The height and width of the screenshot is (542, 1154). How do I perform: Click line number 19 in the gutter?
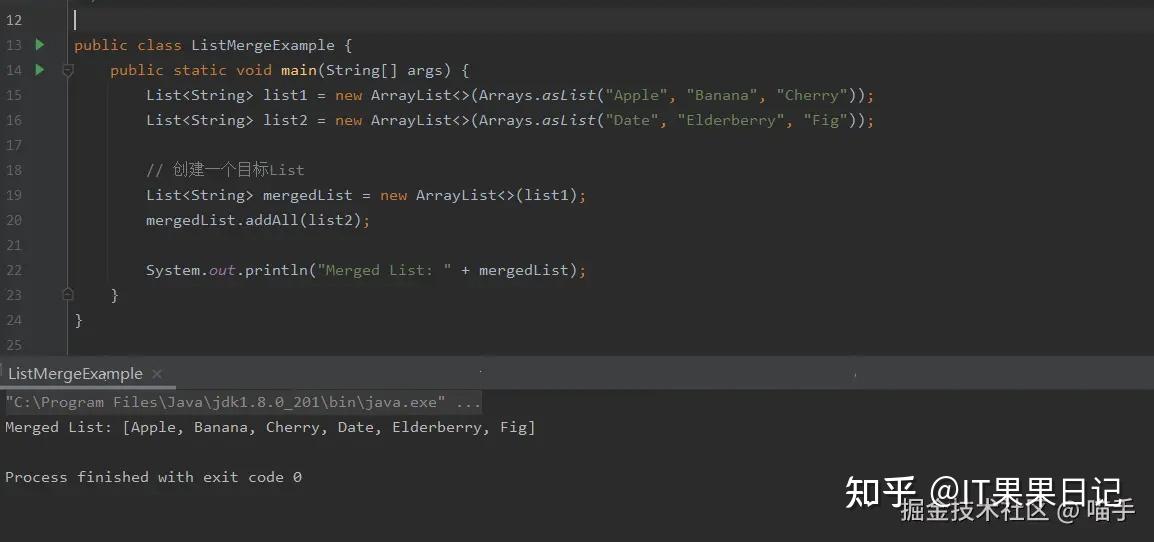(x=13, y=195)
